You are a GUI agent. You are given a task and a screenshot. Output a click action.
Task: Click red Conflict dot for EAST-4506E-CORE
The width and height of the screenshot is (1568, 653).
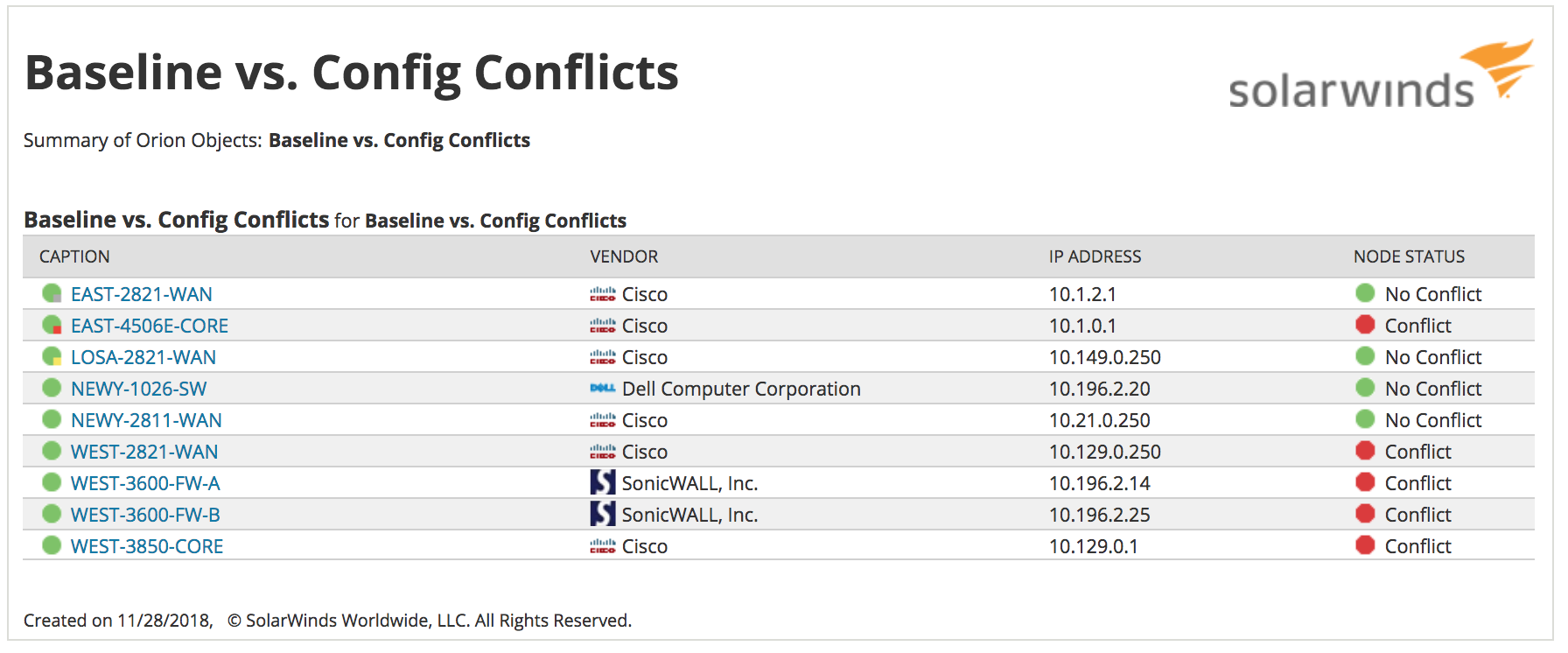tap(1365, 324)
